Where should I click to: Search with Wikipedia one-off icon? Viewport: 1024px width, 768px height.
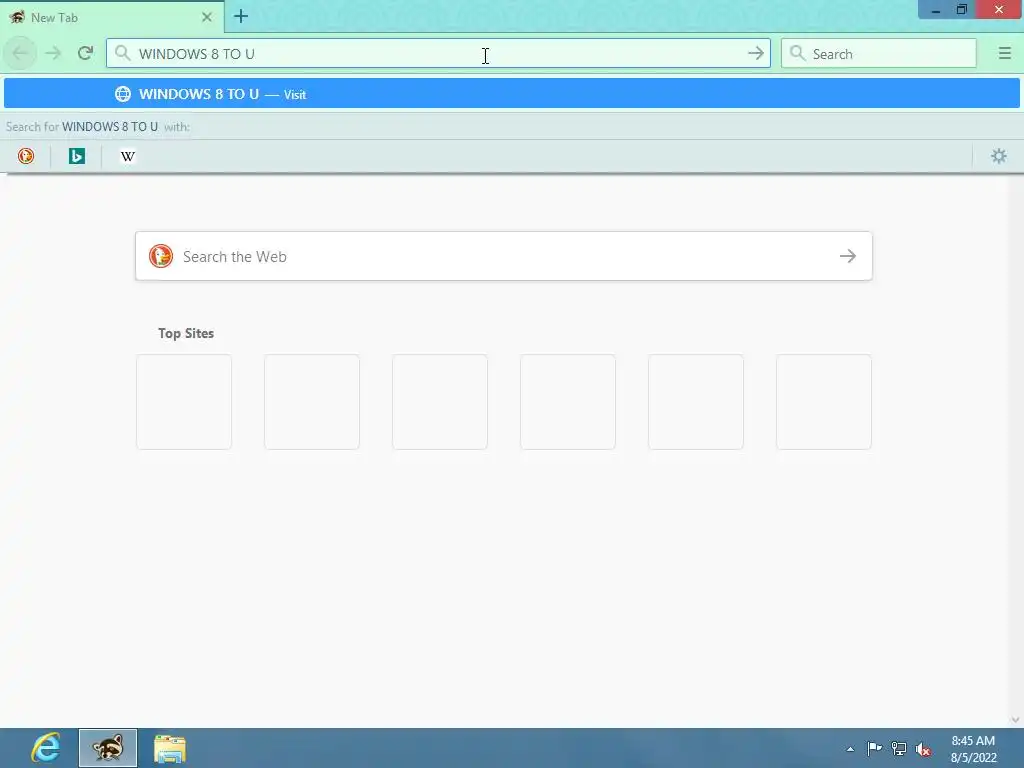128,156
